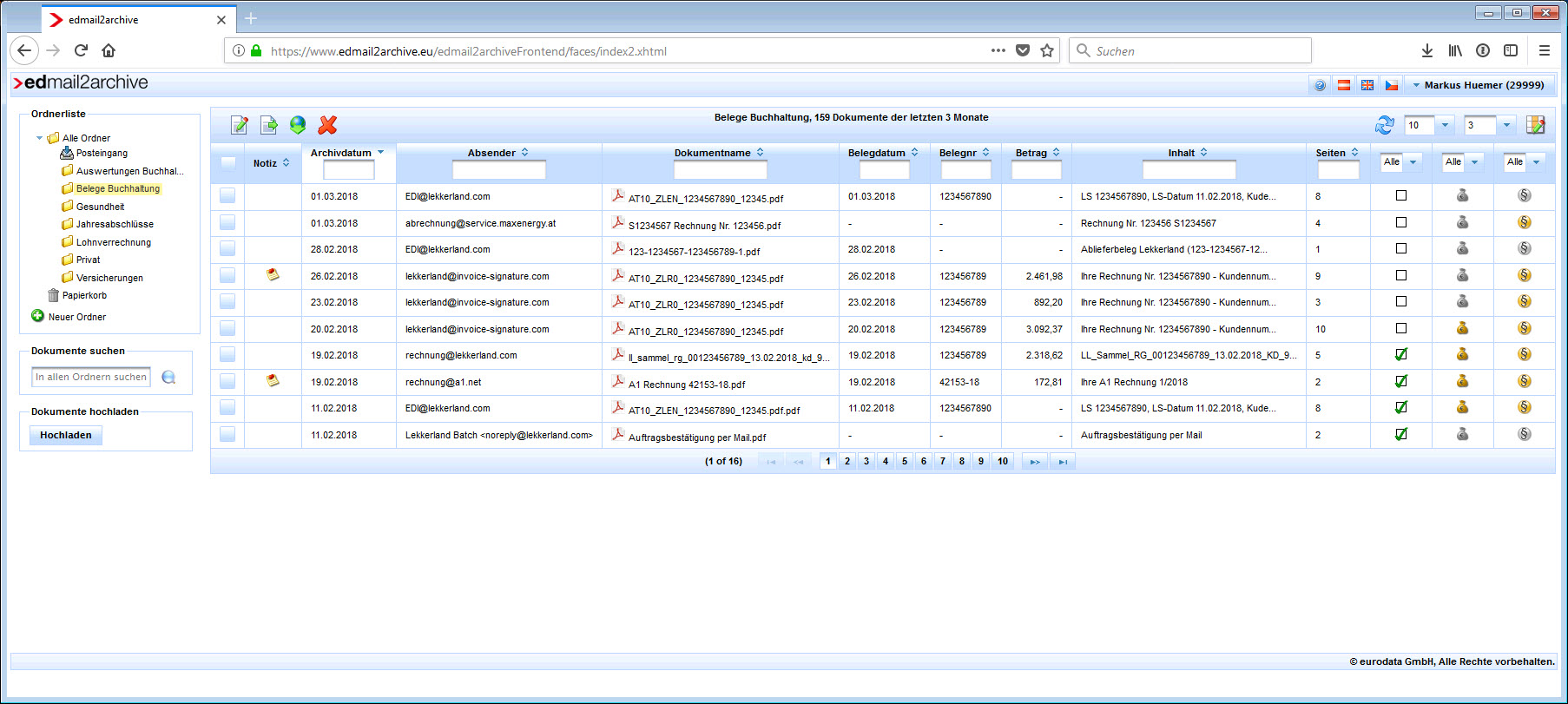This screenshot has height=704, width=1568.
Task: Check the status box for abrechnung@service.maxenergy.at row
Action: tap(1400, 222)
